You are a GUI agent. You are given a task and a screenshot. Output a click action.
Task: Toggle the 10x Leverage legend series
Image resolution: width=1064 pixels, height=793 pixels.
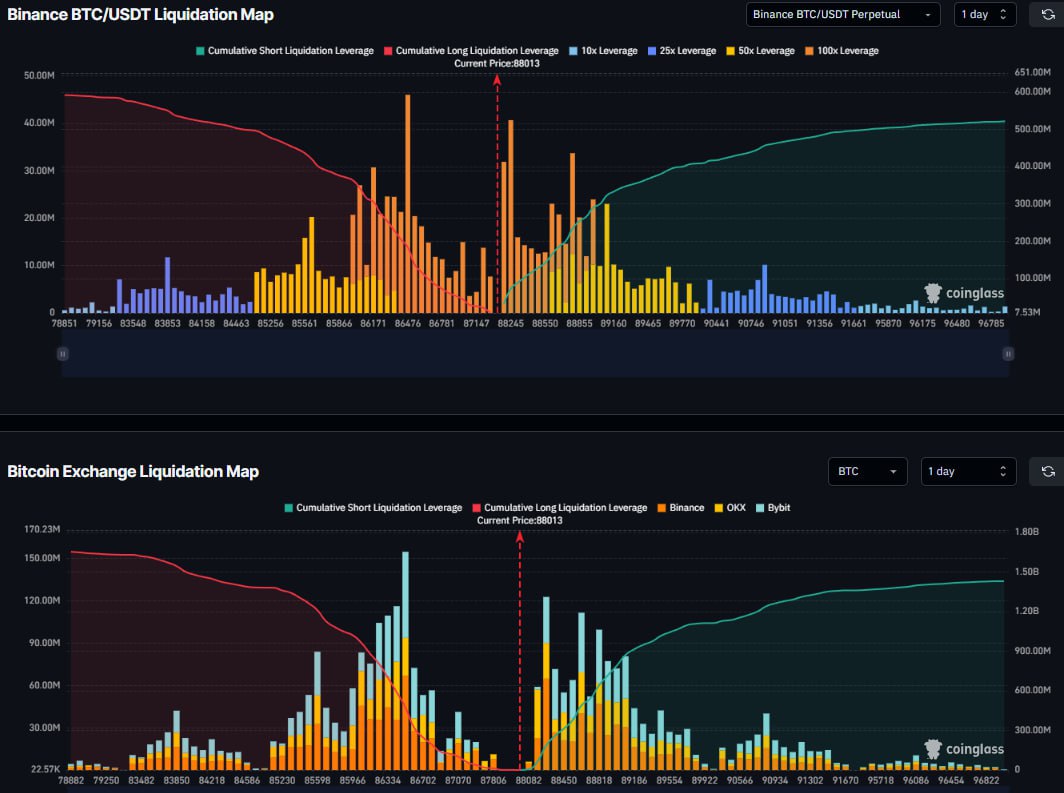pyautogui.click(x=602, y=51)
